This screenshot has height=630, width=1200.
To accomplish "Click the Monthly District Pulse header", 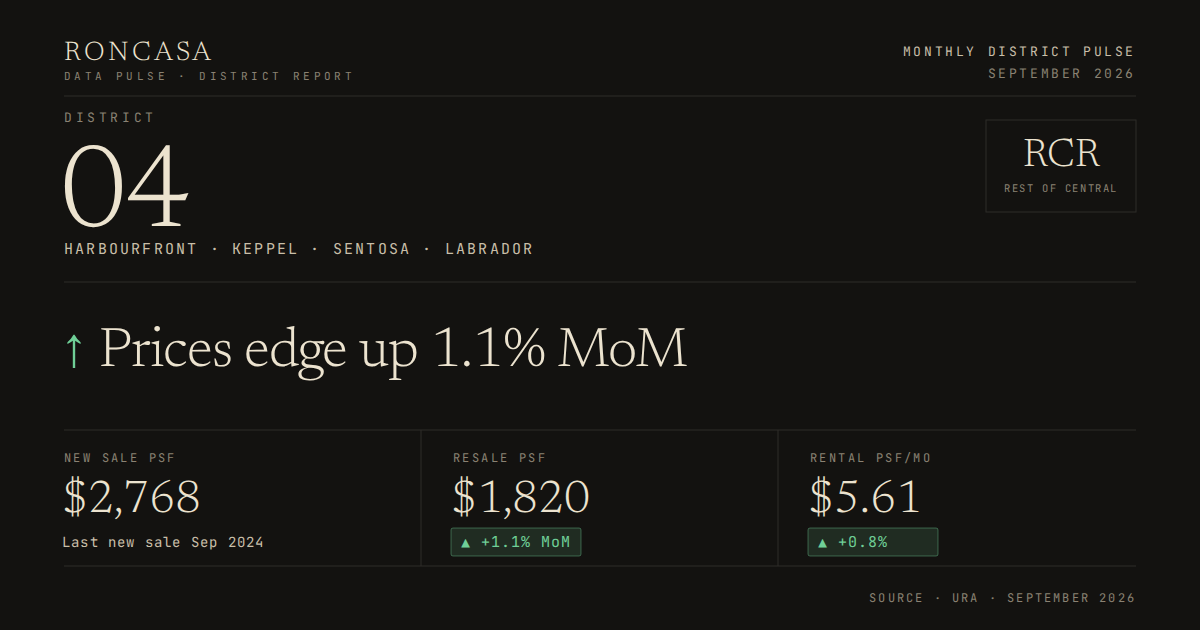I will (x=1019, y=51).
